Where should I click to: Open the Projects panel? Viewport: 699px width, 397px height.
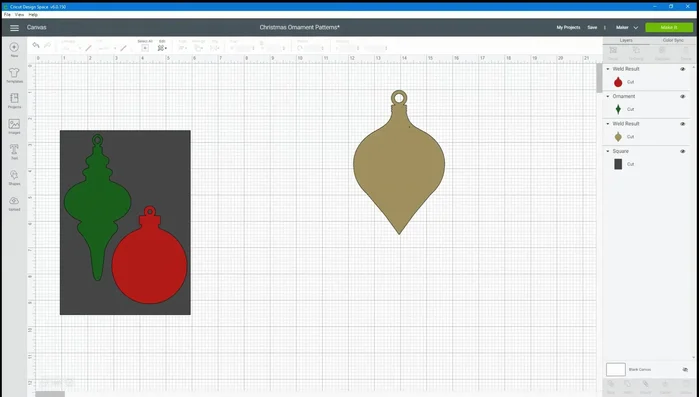coord(14,101)
